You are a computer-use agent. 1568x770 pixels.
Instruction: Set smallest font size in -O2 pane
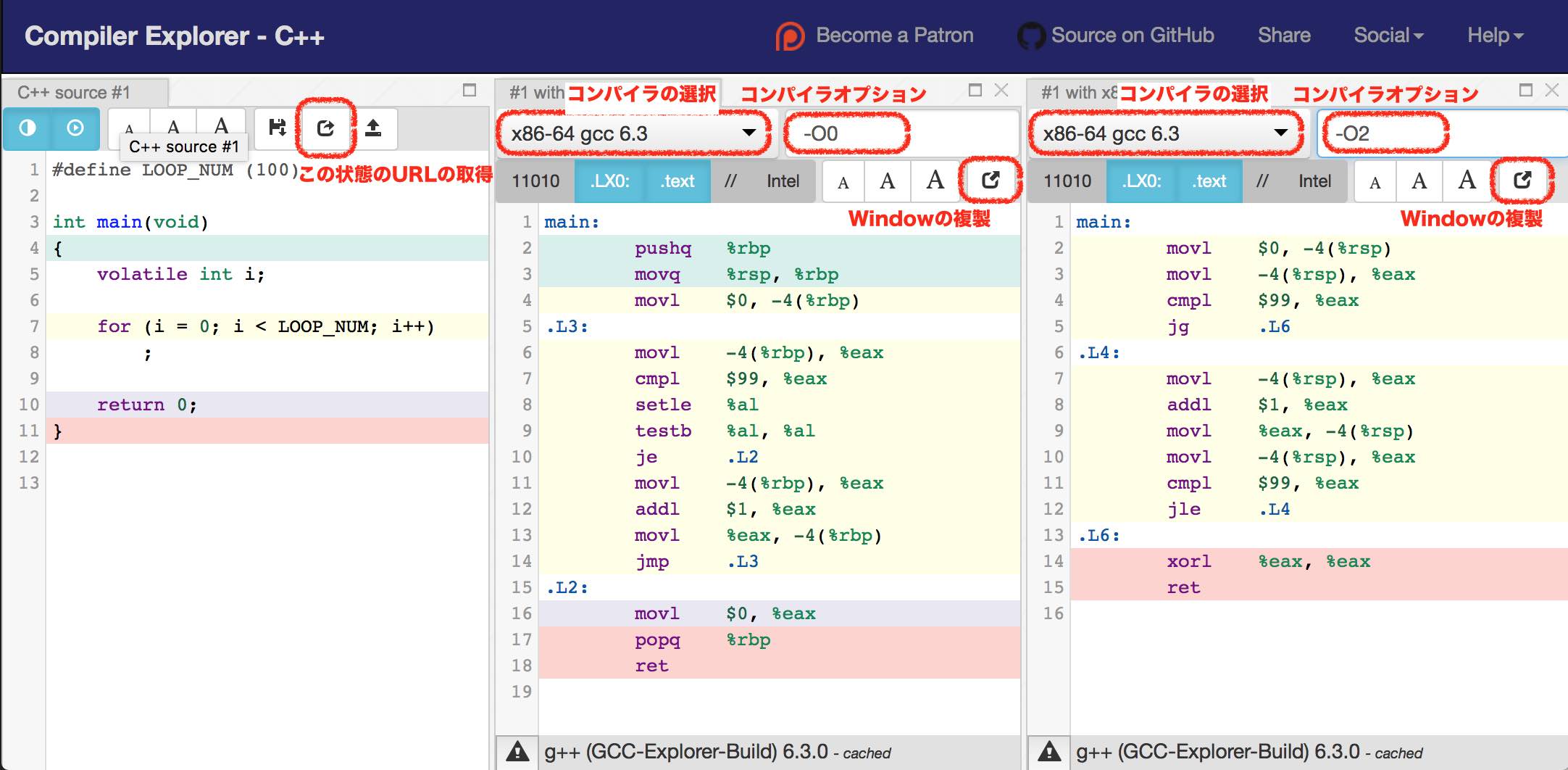tap(1375, 181)
